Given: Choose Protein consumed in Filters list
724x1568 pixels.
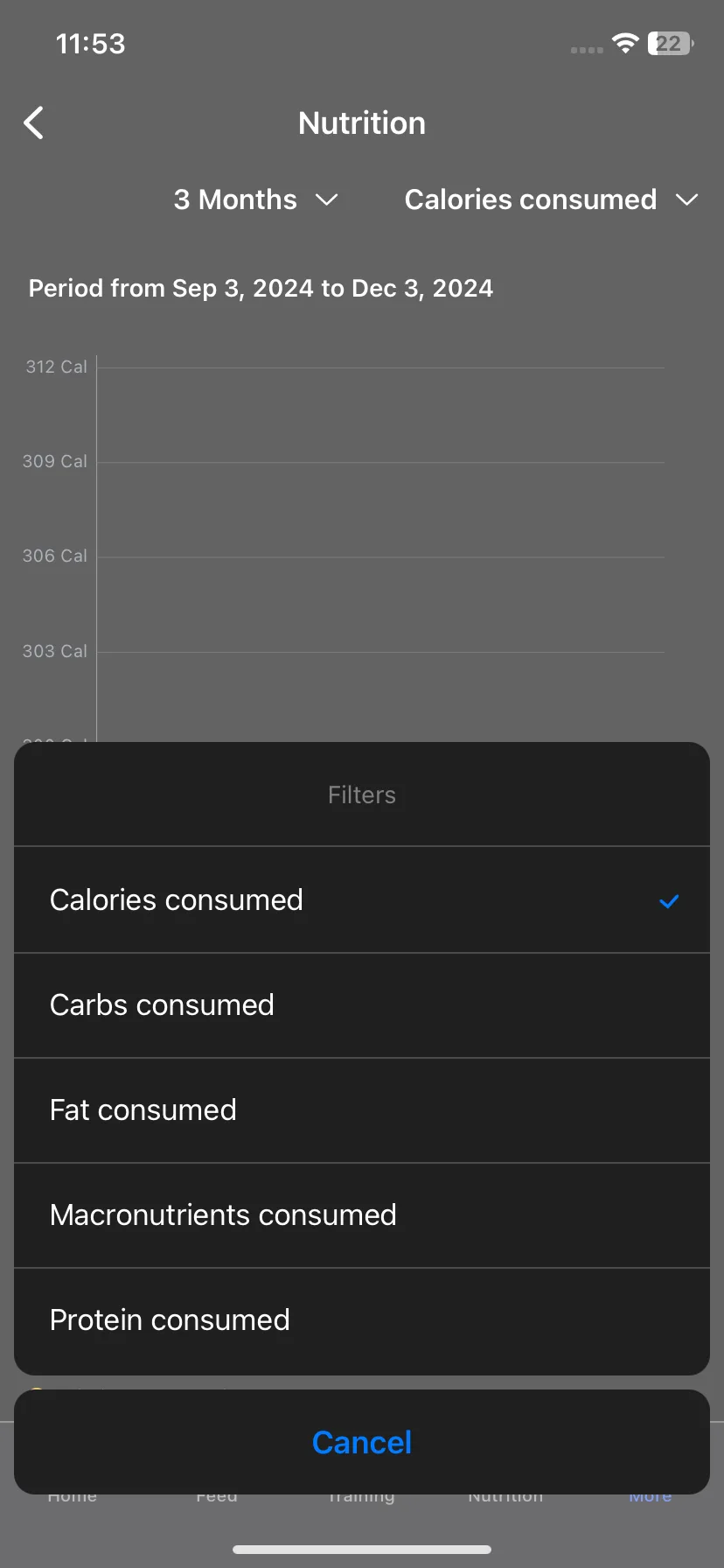Looking at the screenshot, I should (x=362, y=1320).
